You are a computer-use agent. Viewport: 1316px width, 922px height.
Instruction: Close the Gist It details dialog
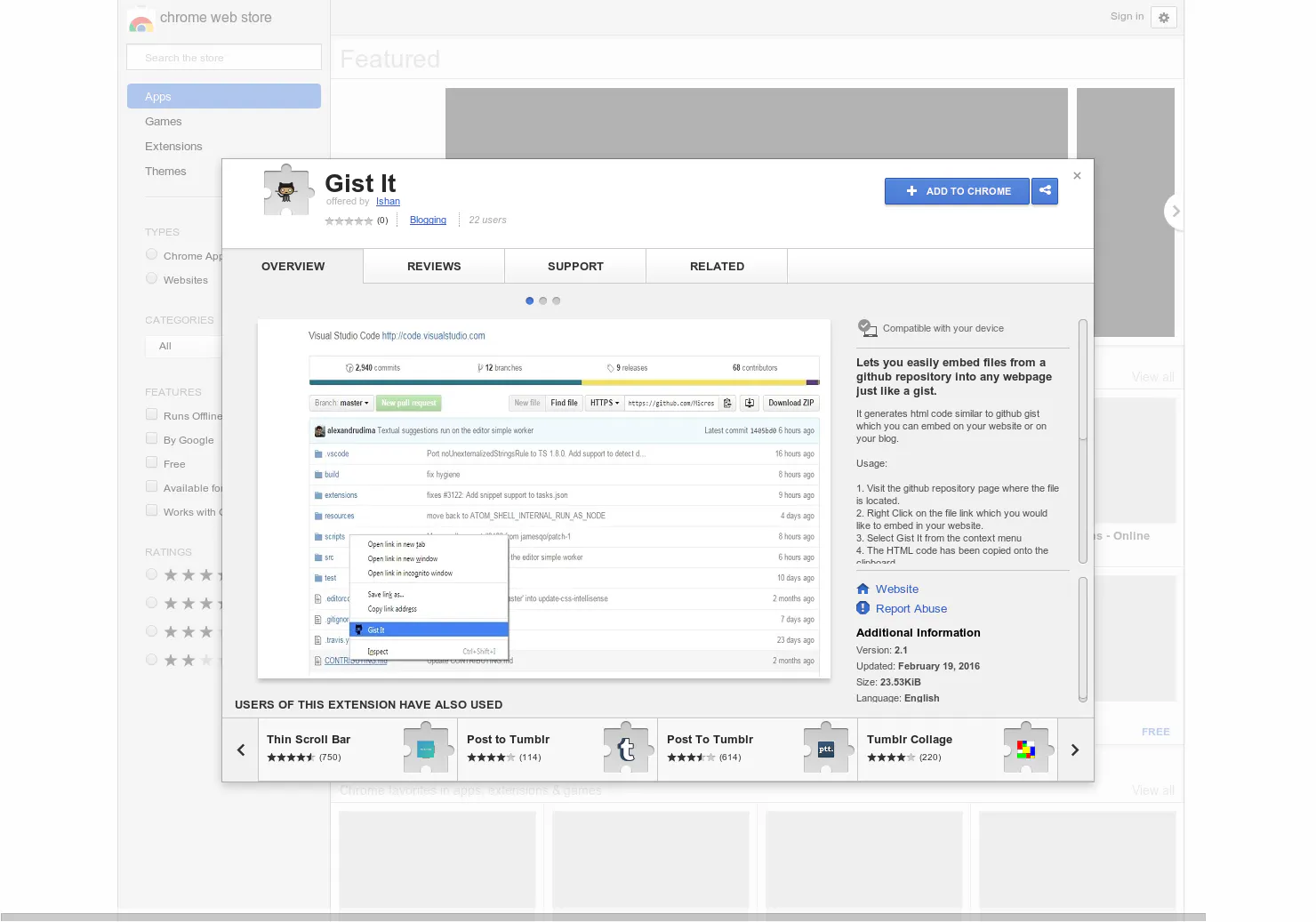click(x=1077, y=176)
